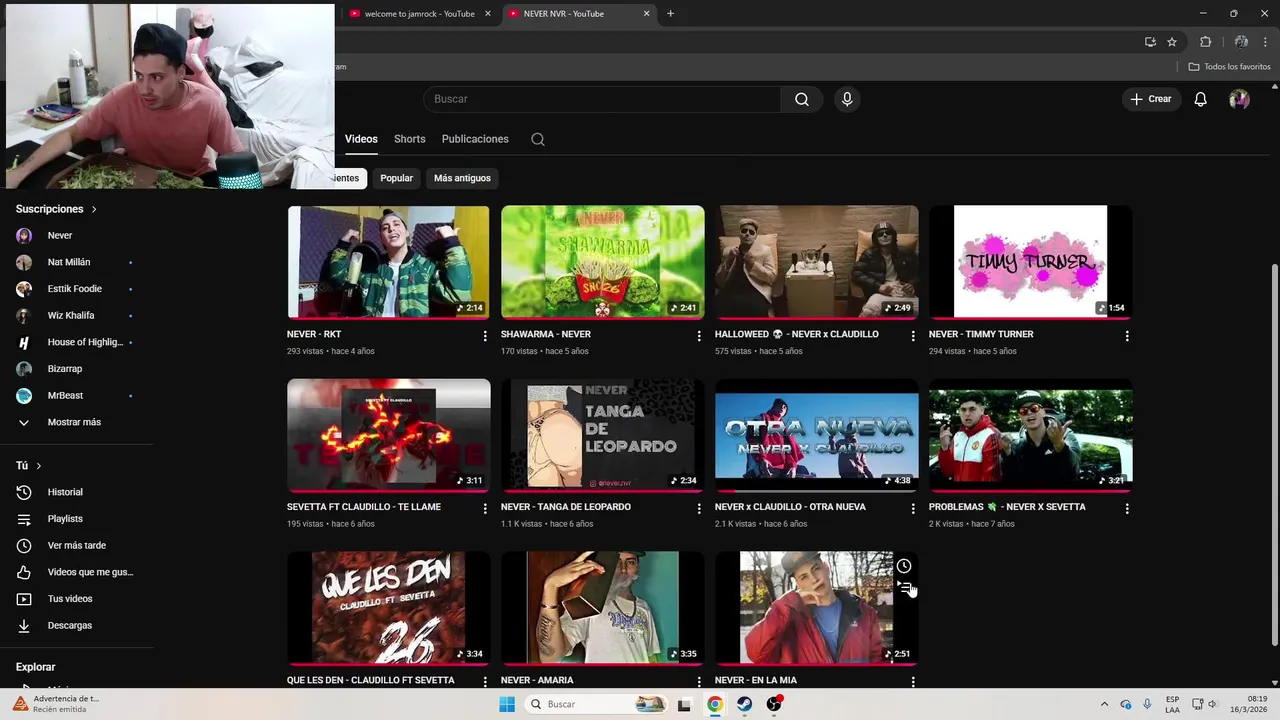Viewport: 1280px width, 720px height.
Task: Open Steam from the taskbar
Action: tap(745, 704)
